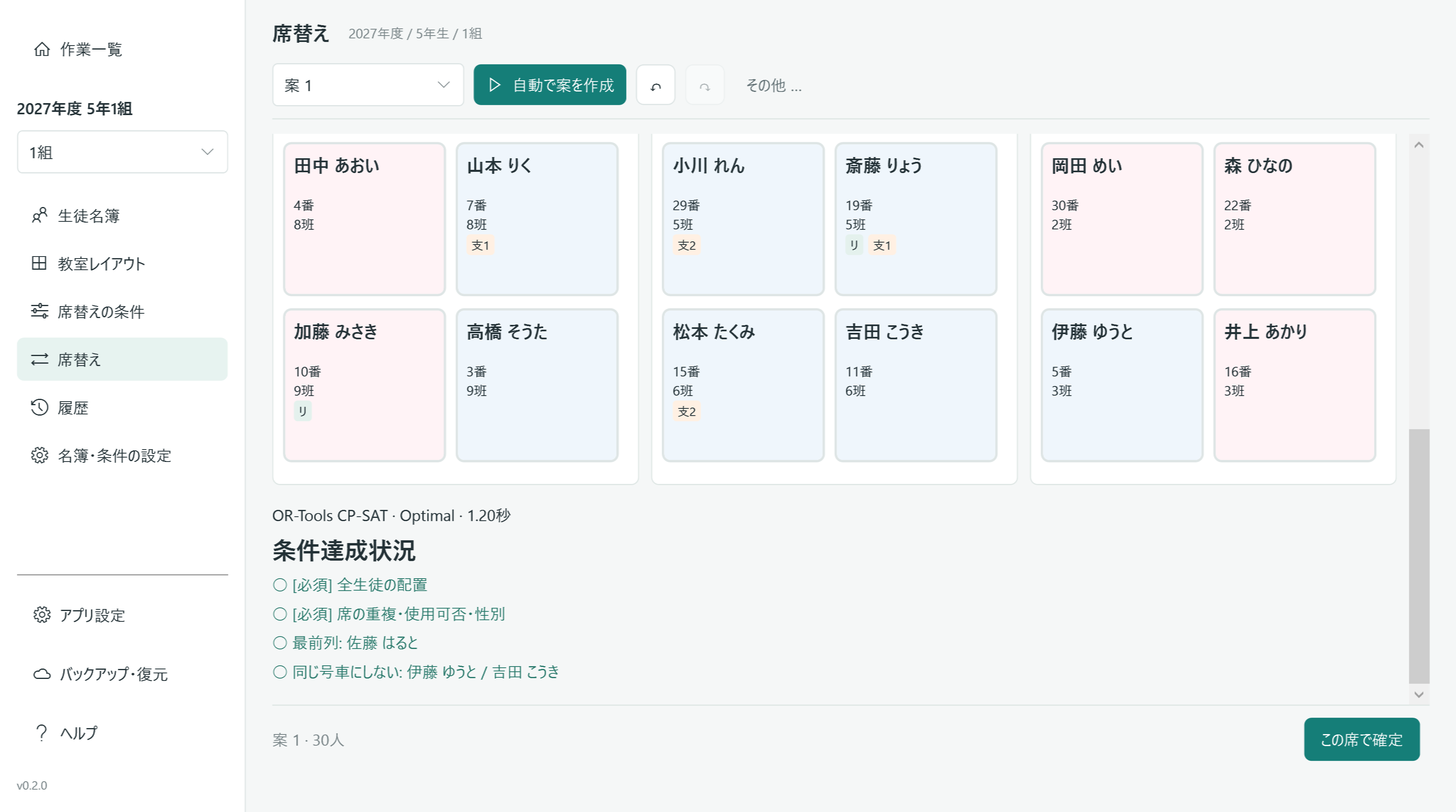Click the リ tag on 斎藤 りょう
This screenshot has height=812, width=1456.
[854, 245]
